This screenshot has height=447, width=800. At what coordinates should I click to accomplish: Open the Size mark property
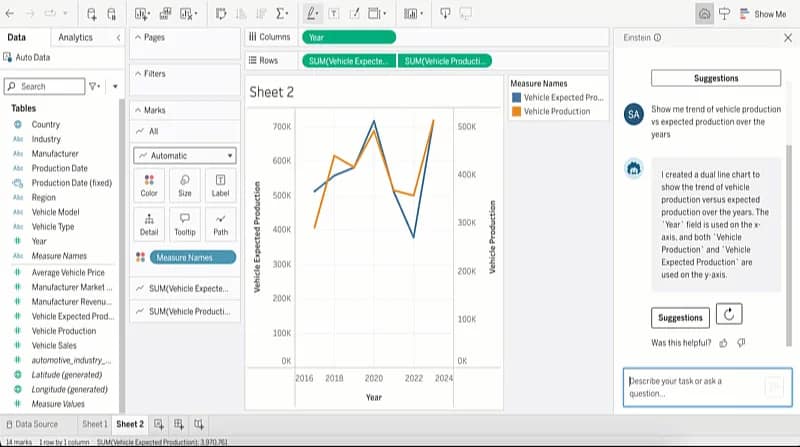(x=185, y=185)
